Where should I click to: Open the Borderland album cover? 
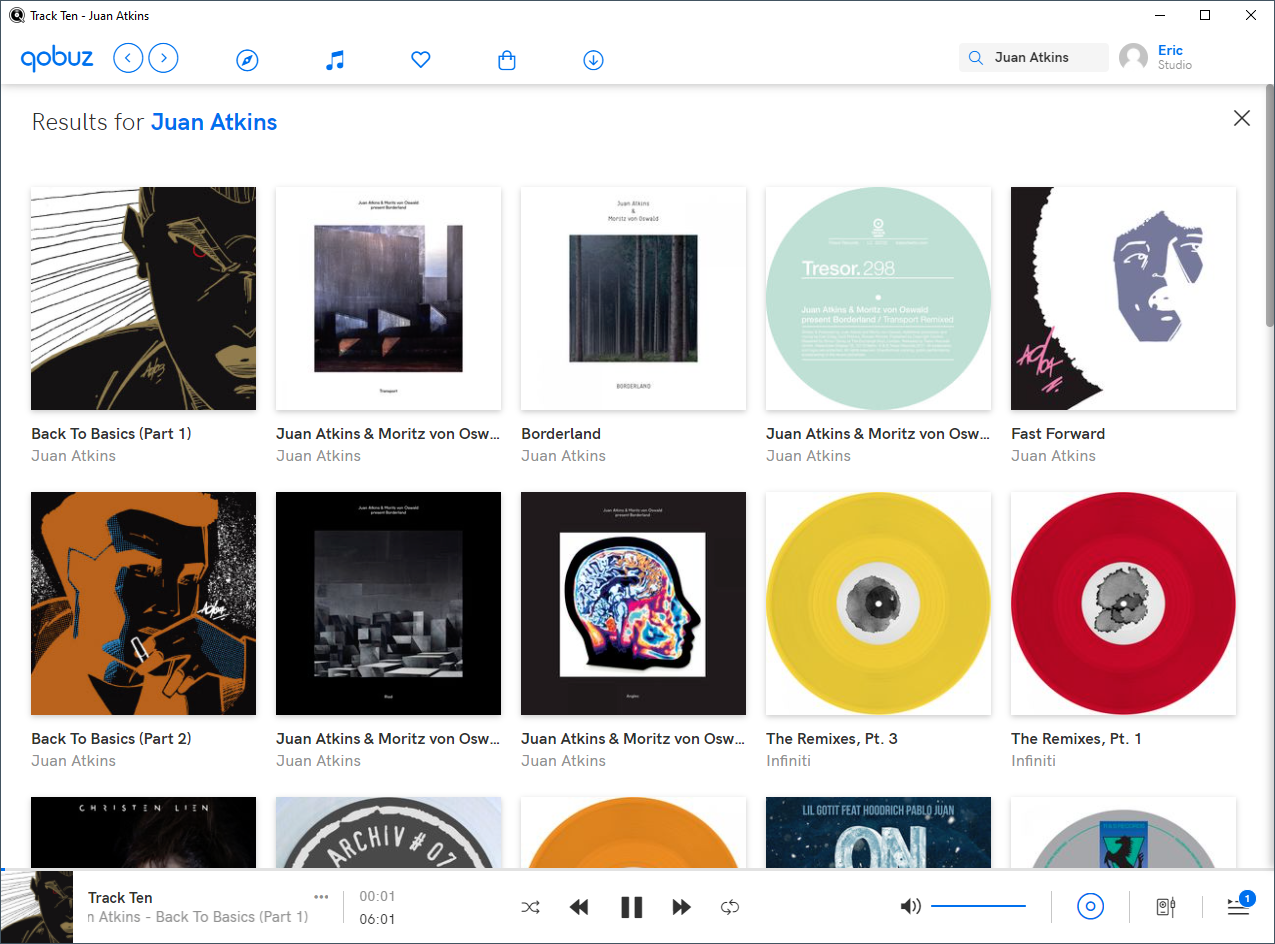[633, 298]
